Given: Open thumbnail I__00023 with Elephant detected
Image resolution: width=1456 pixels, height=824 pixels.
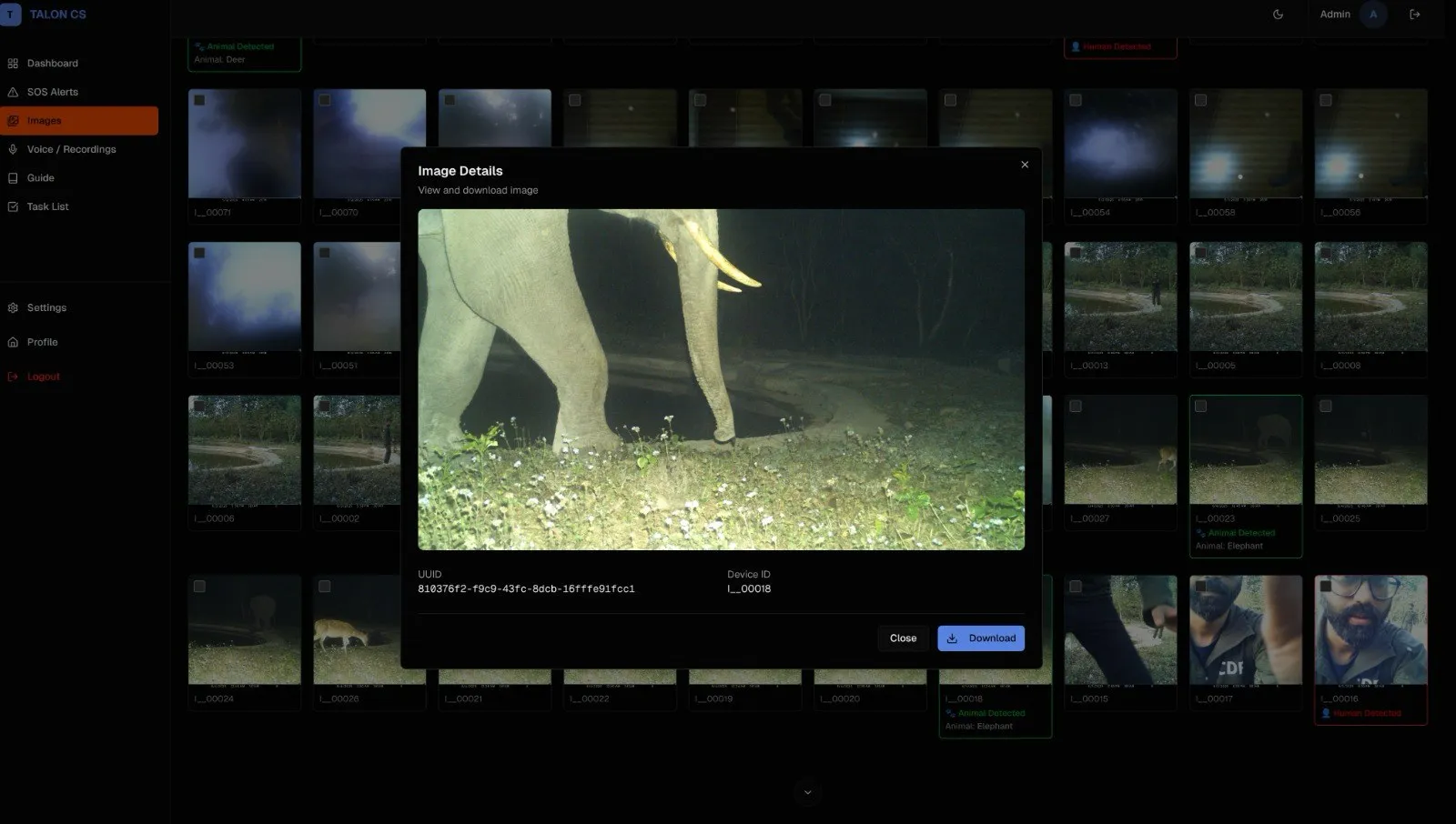Looking at the screenshot, I should (x=1246, y=450).
